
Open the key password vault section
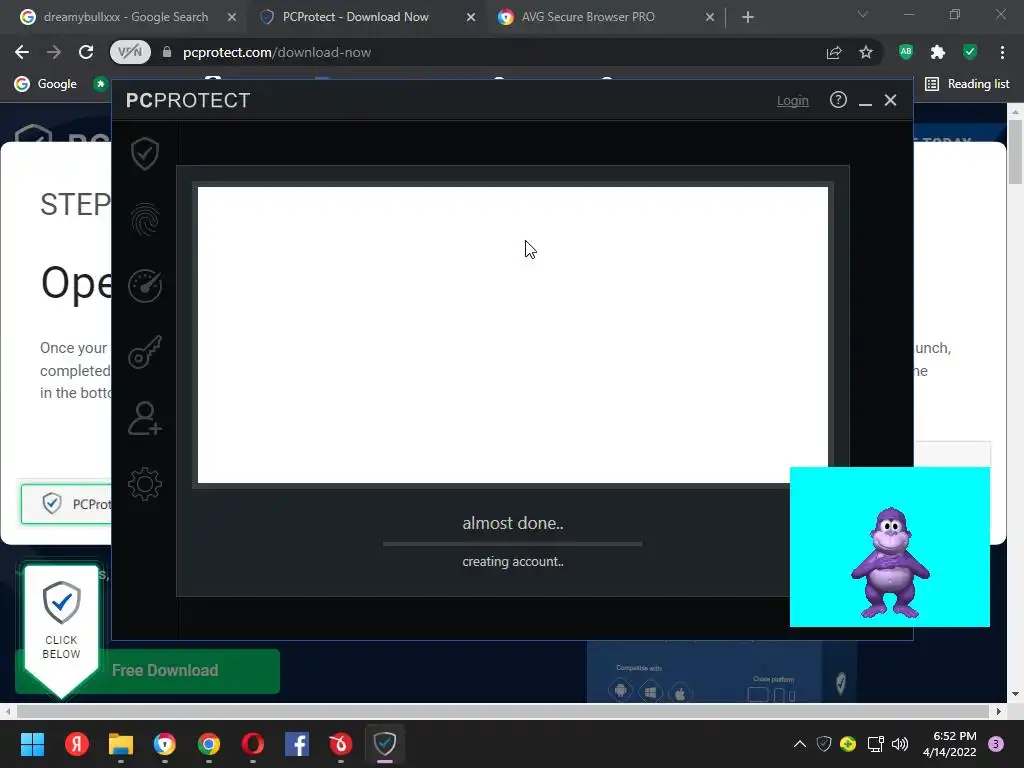tap(144, 352)
